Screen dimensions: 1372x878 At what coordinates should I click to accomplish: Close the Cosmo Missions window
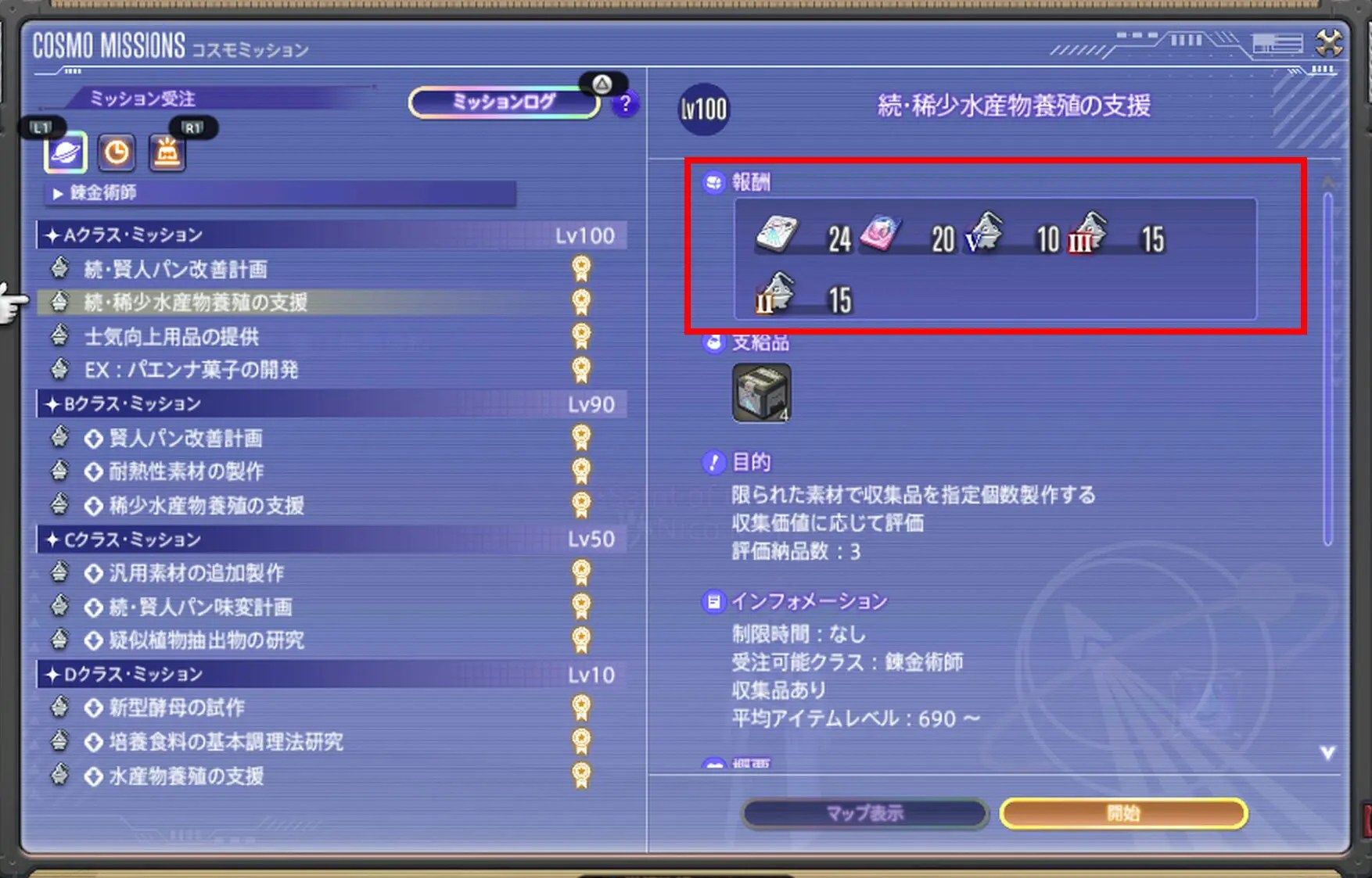[1329, 43]
